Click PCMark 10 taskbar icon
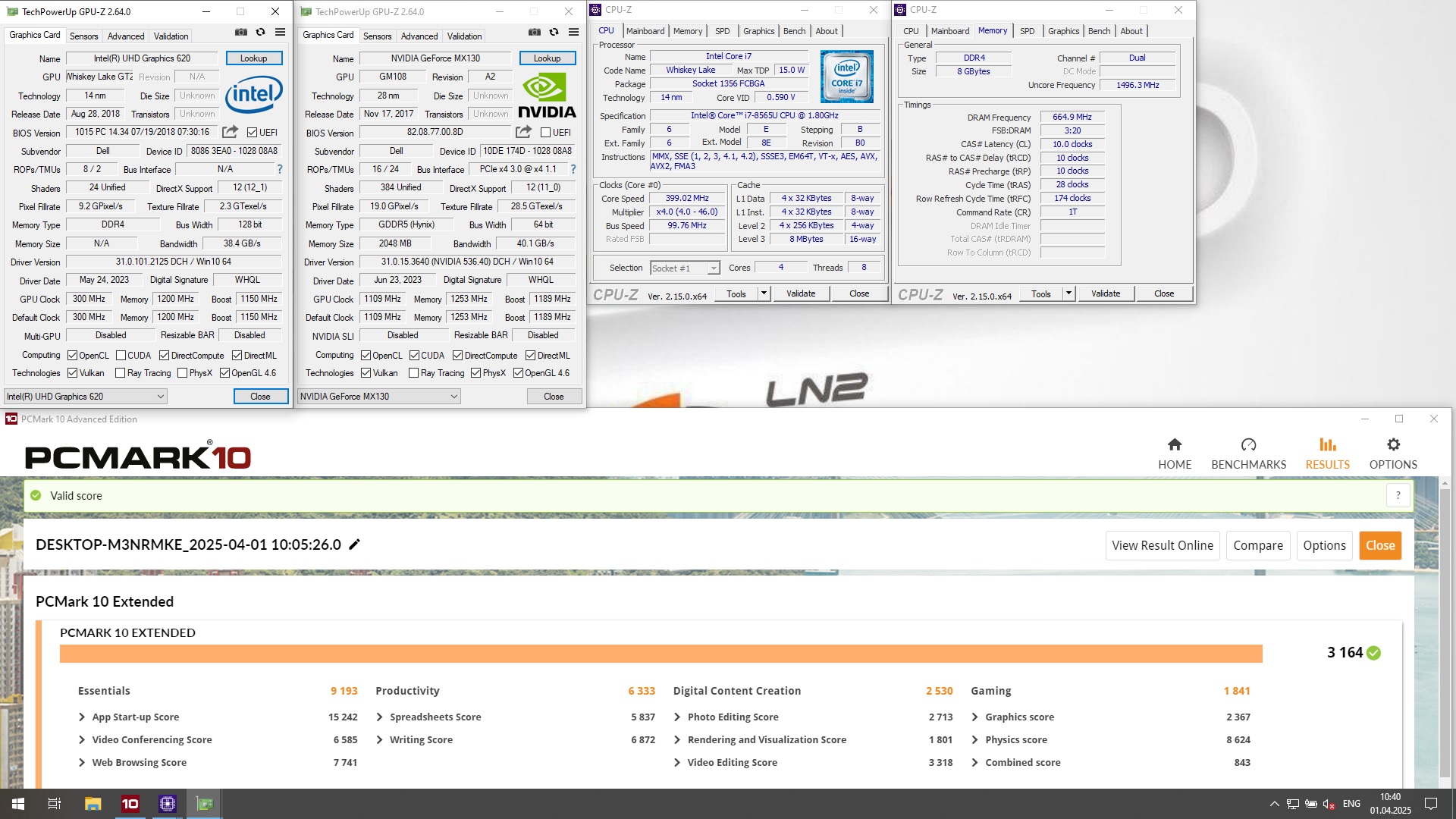1456x819 pixels. pos(130,803)
